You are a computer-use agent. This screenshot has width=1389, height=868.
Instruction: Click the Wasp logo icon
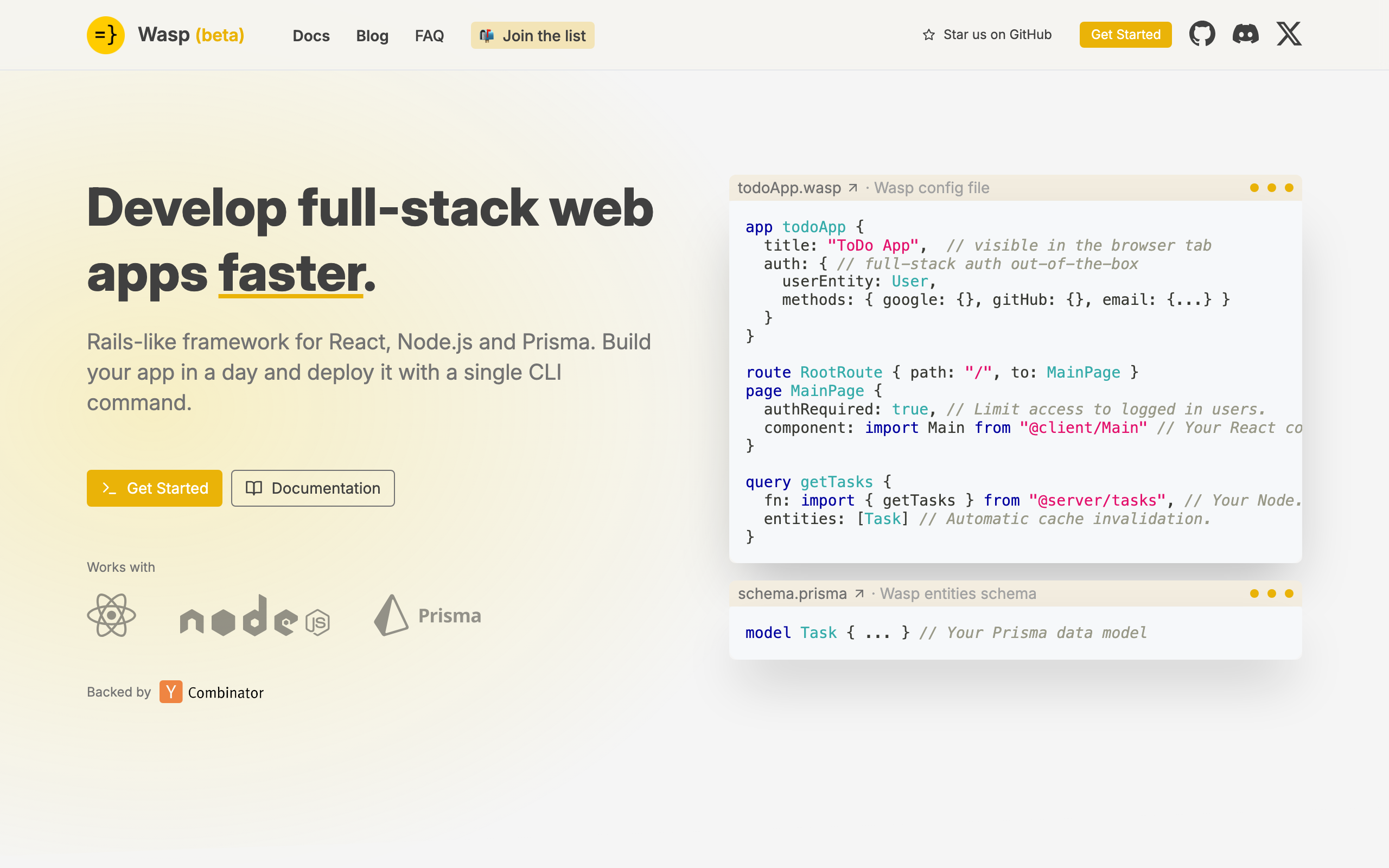[x=106, y=35]
